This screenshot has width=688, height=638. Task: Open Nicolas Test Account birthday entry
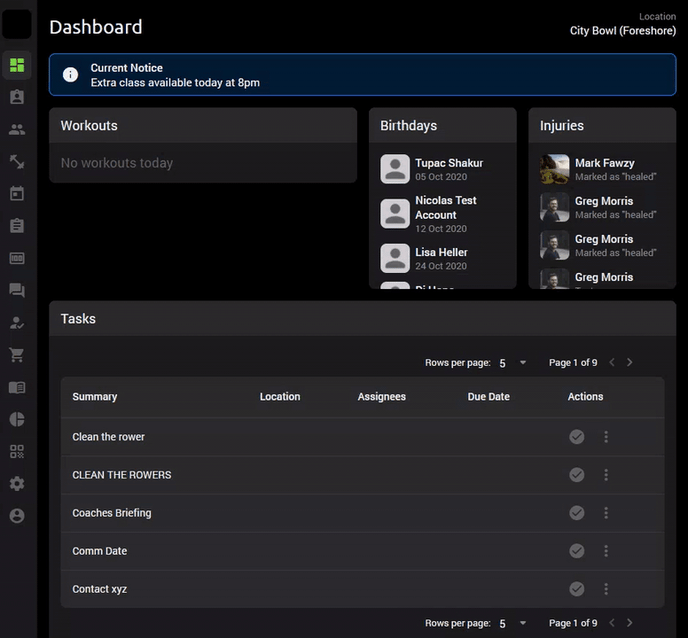pos(442,214)
